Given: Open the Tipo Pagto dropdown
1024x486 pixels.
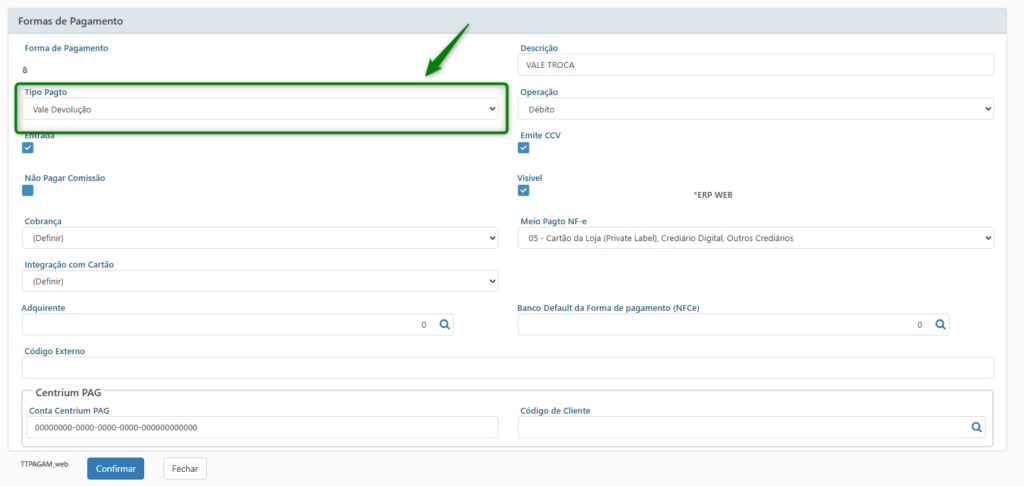Looking at the screenshot, I should pos(260,109).
